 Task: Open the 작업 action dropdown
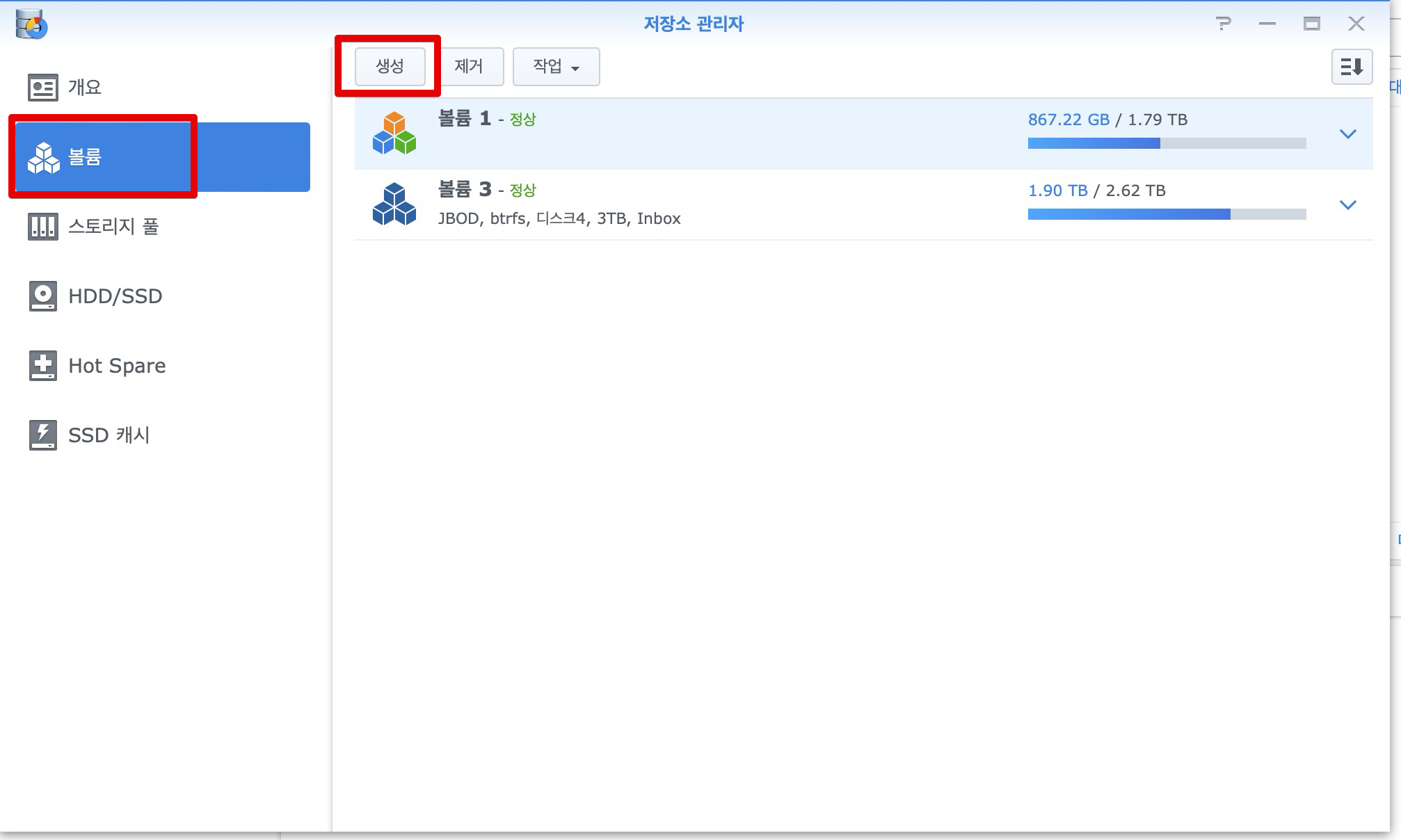tap(555, 67)
